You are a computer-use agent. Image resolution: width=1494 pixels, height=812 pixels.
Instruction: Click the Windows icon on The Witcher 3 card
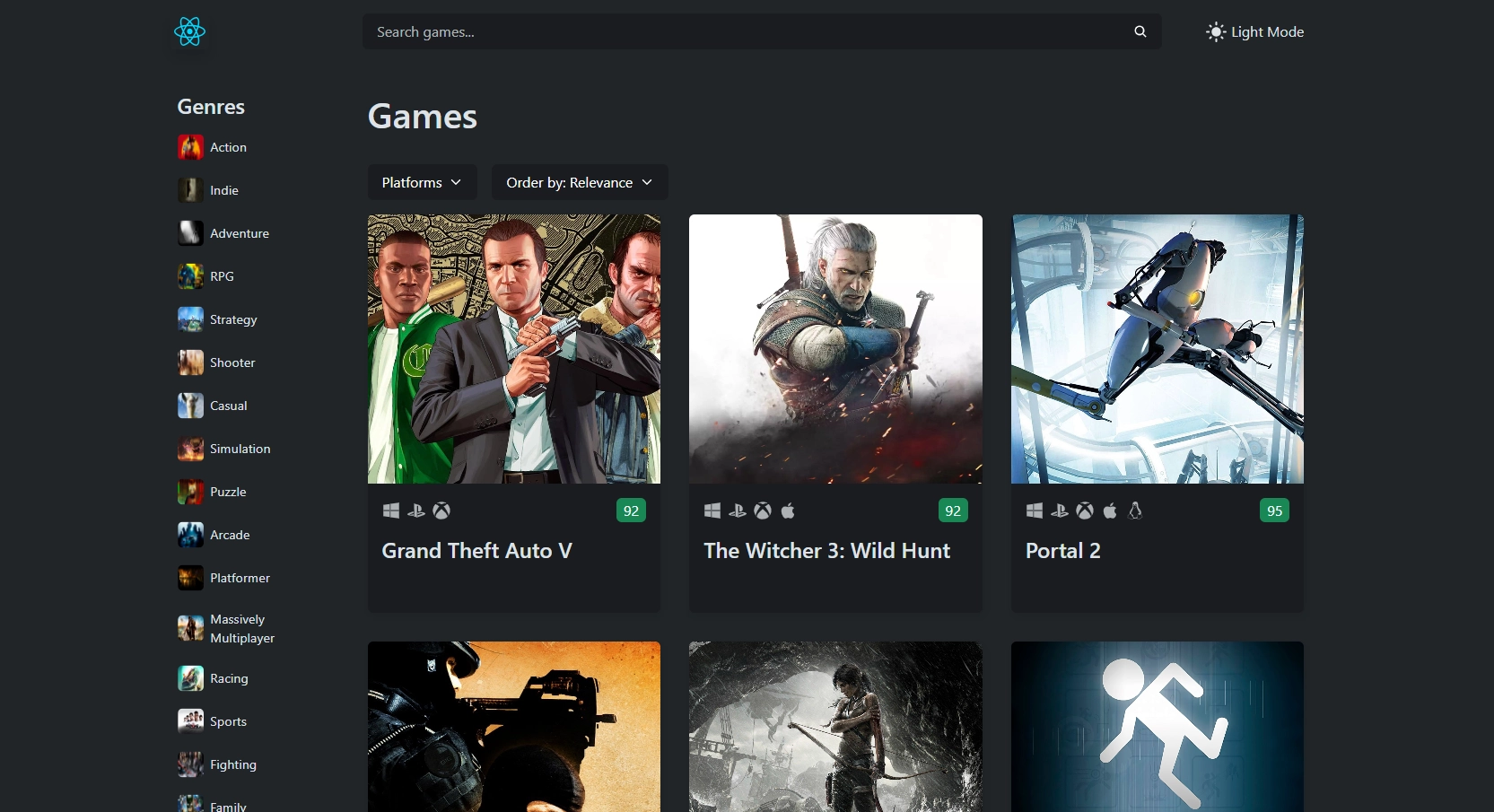click(712, 511)
